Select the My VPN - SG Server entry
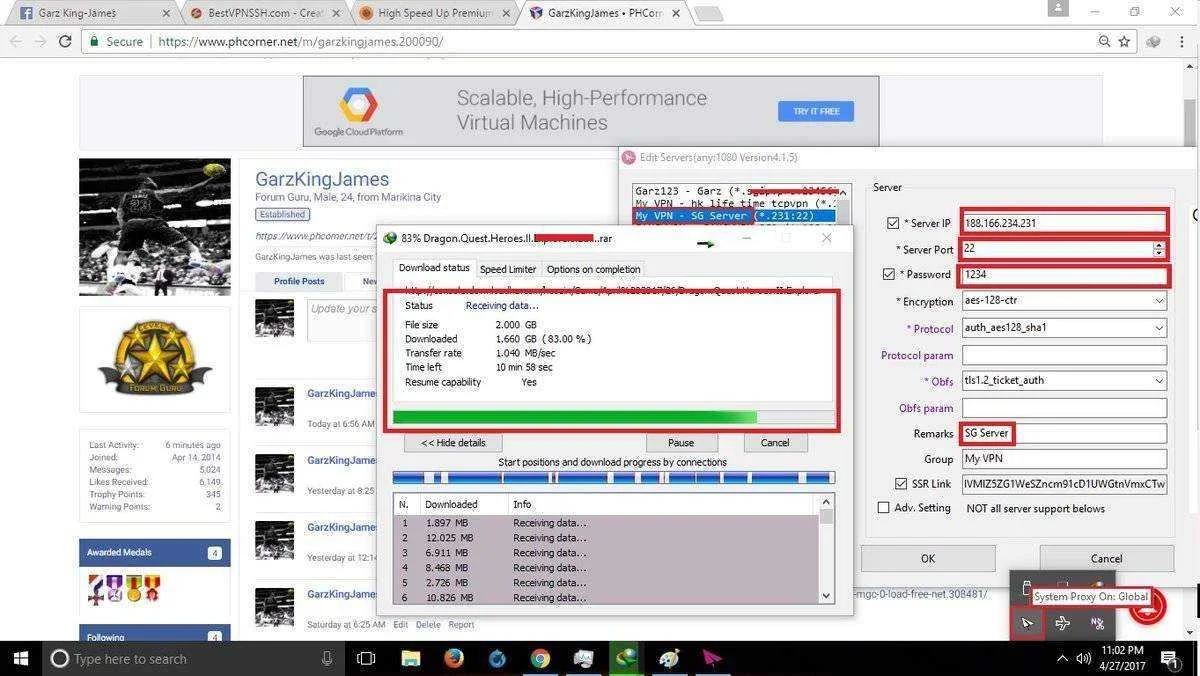Image resolution: width=1200 pixels, height=676 pixels. coord(735,216)
